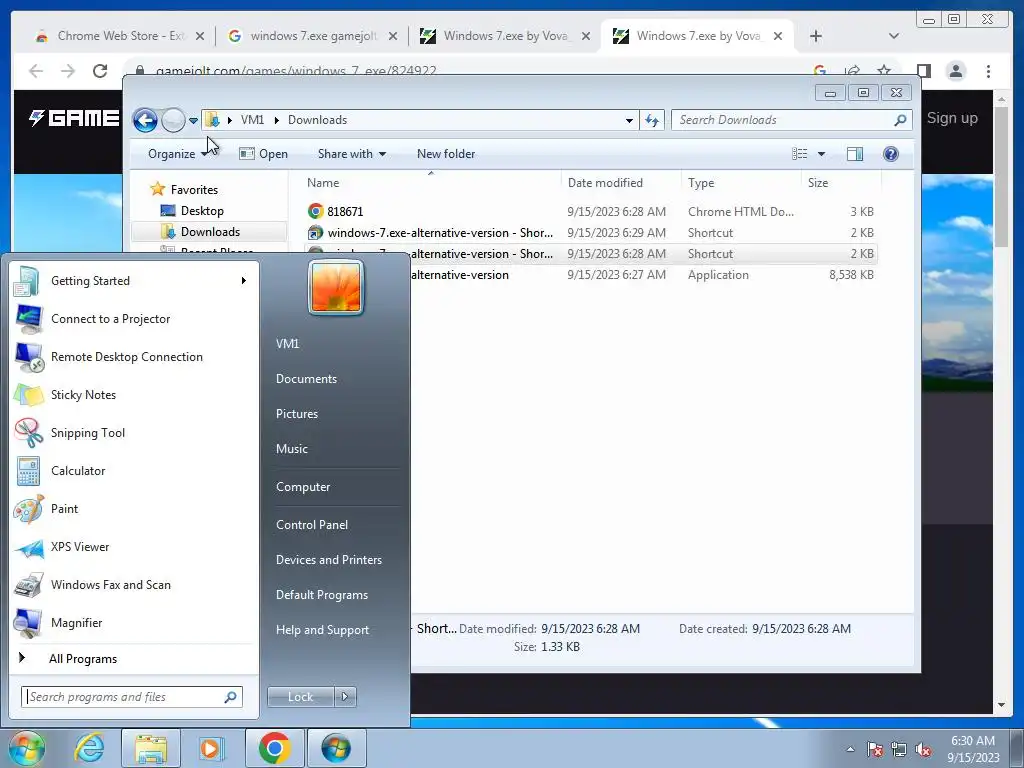Expand Getting Started submenu arrow
This screenshot has height=768, width=1024.
244,281
